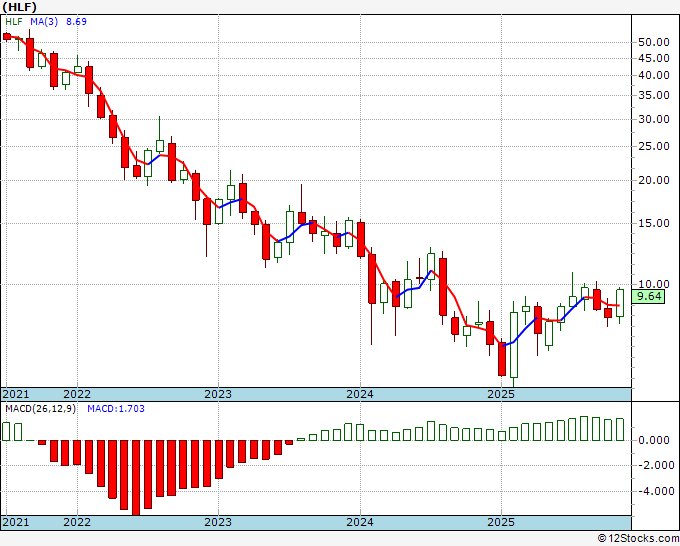Click the 25.00 price axis label
The image size is (680, 546).
pyautogui.click(x=654, y=147)
